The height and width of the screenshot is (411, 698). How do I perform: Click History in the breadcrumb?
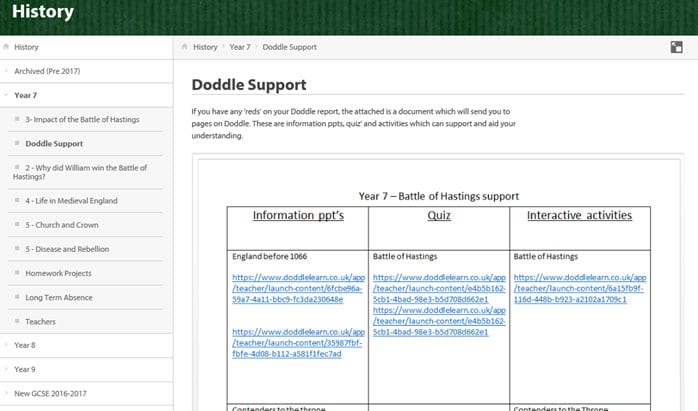205,47
